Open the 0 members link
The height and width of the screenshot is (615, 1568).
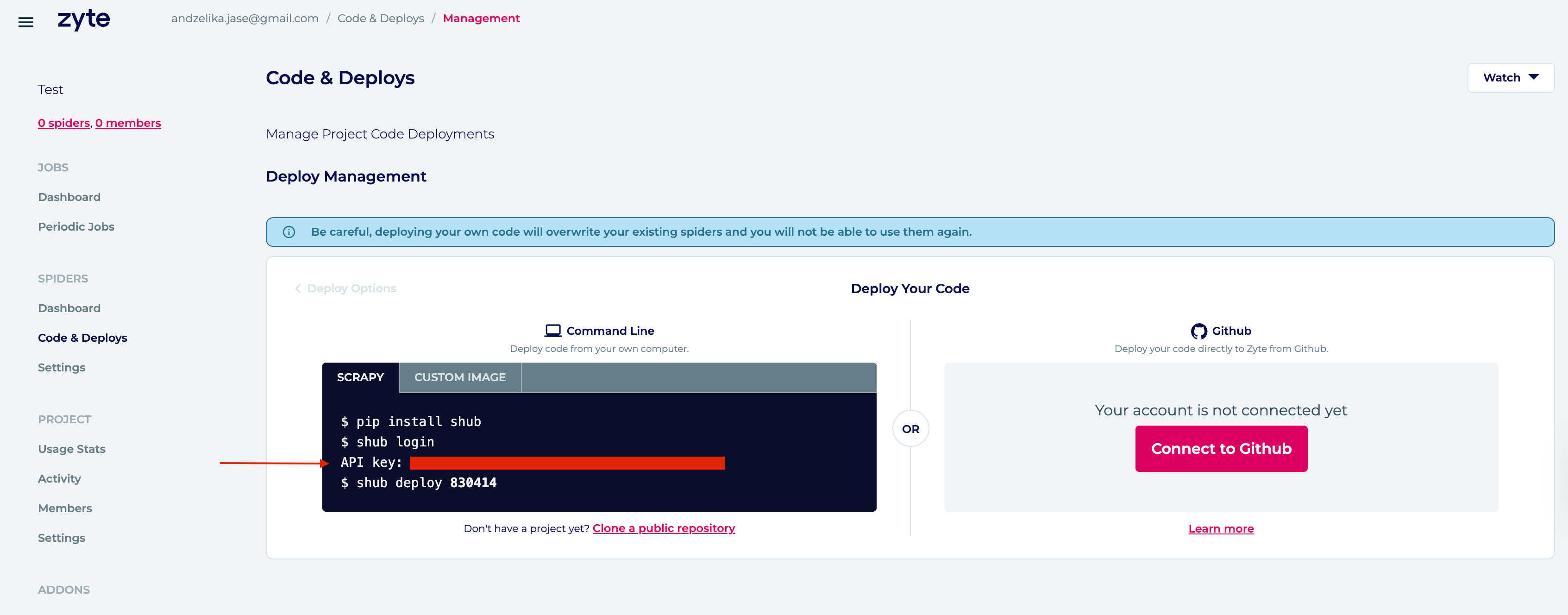(128, 123)
